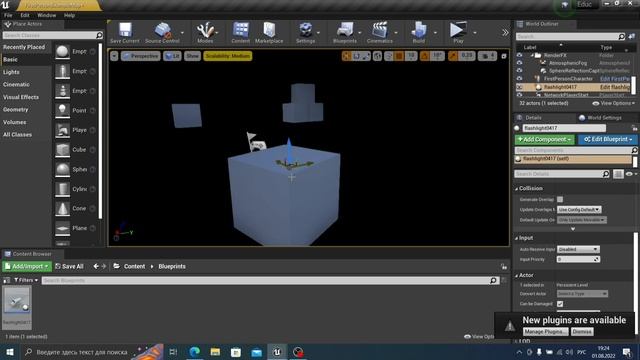The image size is (640, 360).
Task: Toggle the Show viewport button
Action: pyautogui.click(x=192, y=56)
